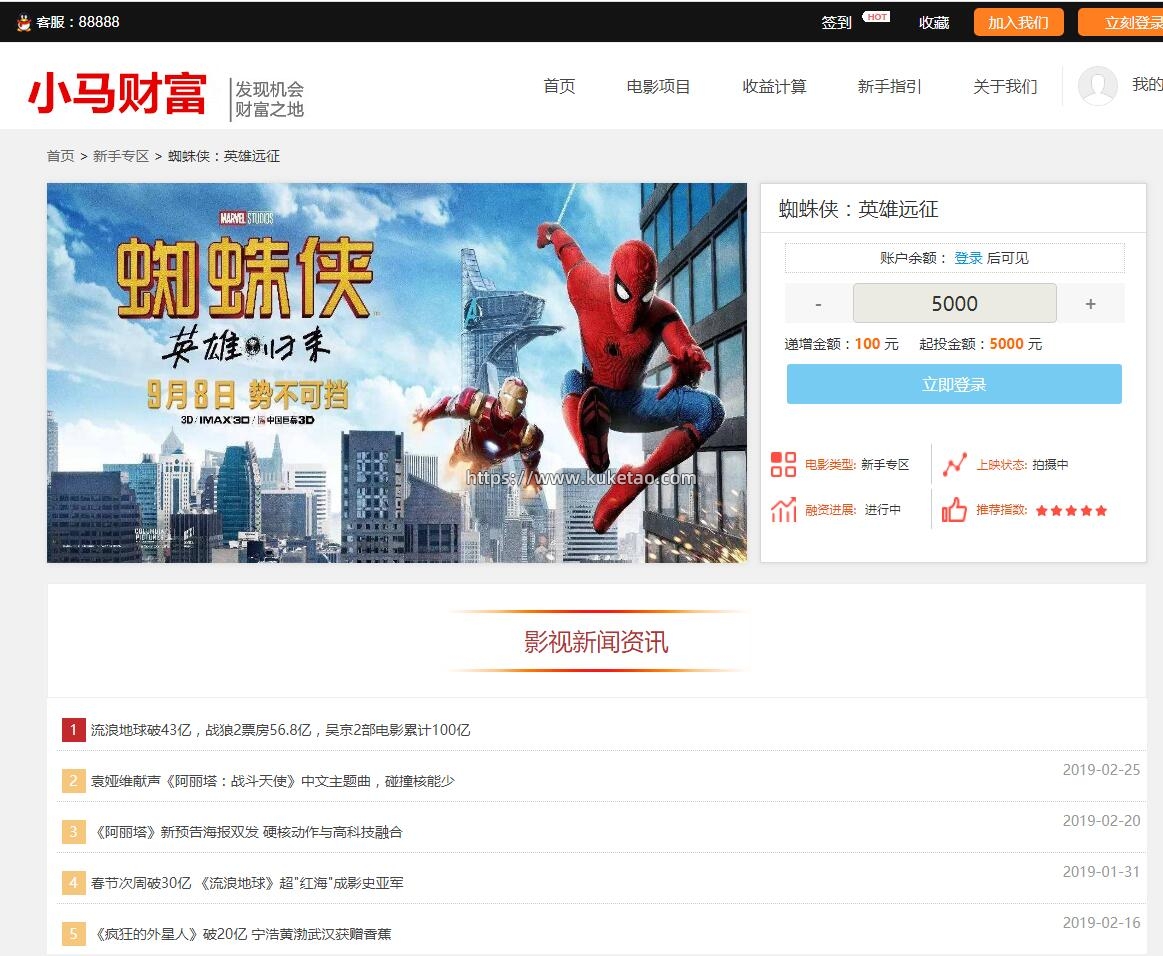Click the 发现机会 财富之地 slogan
The image size is (1163, 956).
click(x=269, y=99)
